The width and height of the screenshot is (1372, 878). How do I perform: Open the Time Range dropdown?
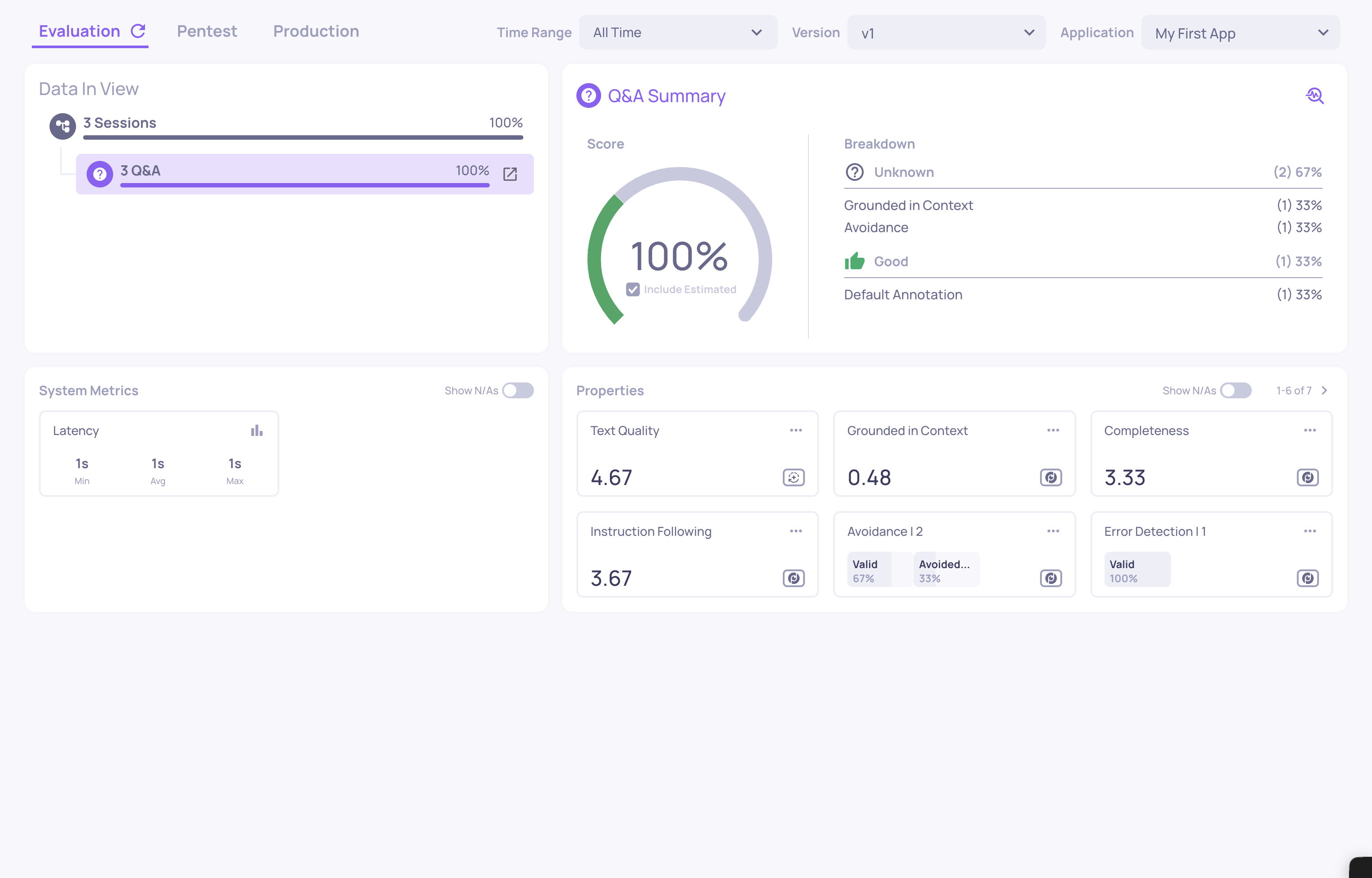pos(678,33)
